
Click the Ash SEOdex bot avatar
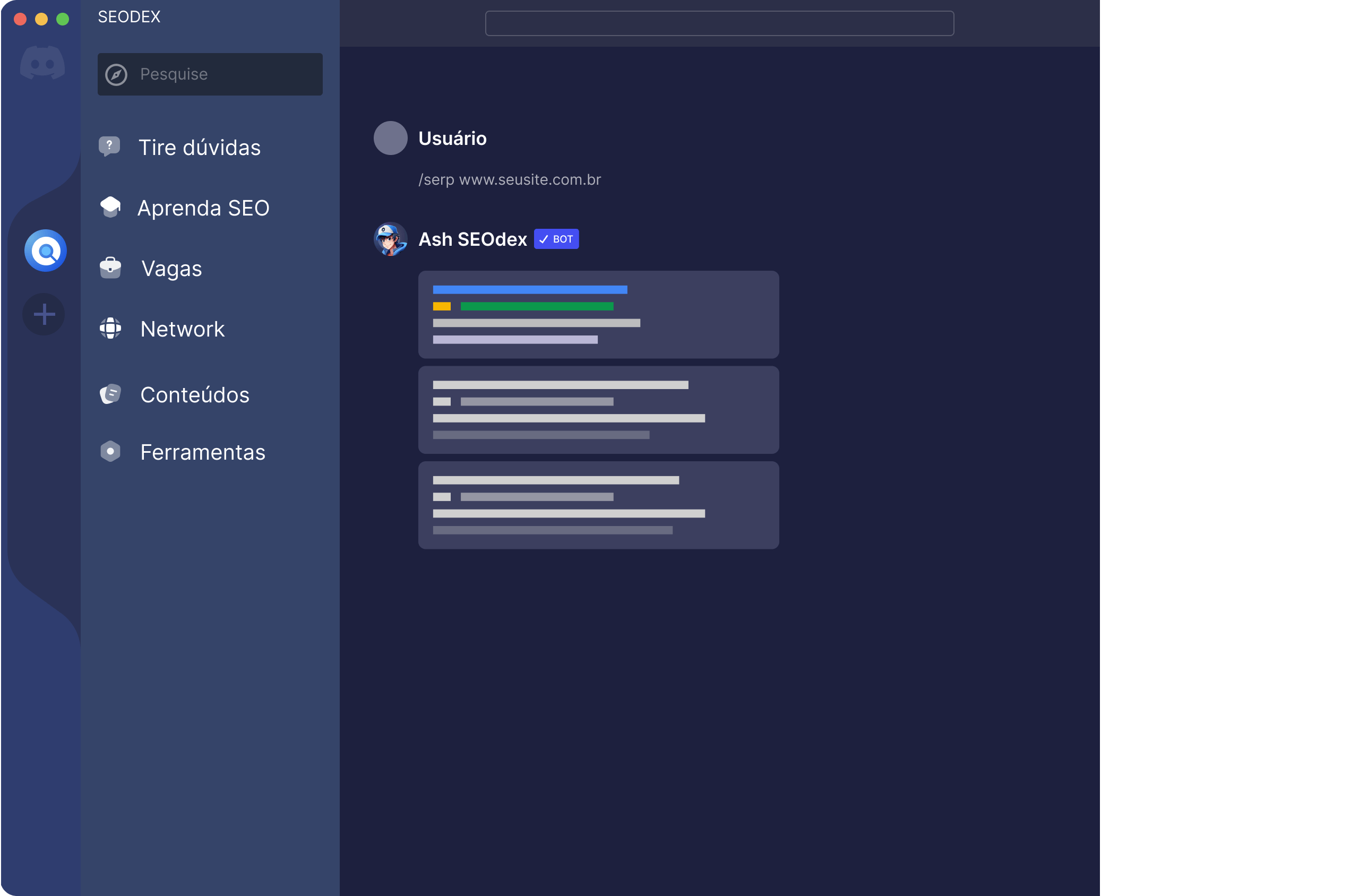coord(390,239)
